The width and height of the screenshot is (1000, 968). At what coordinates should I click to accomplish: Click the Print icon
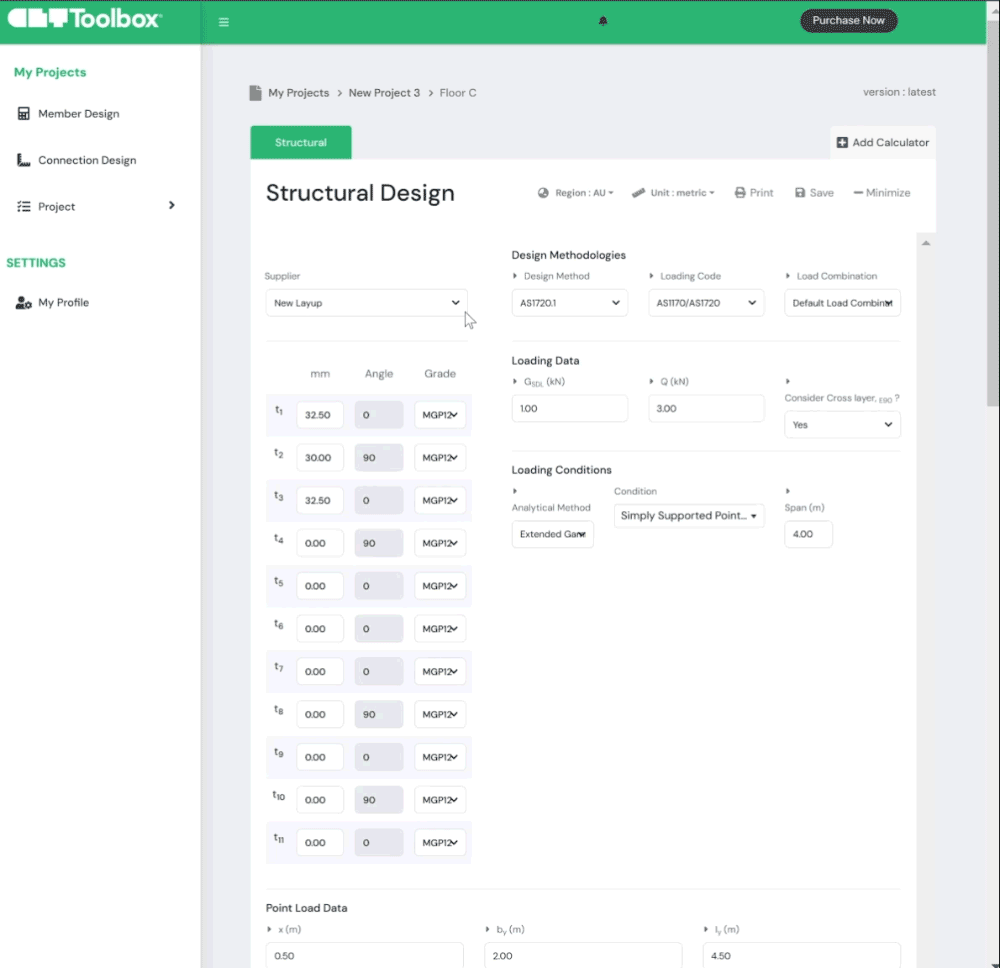(740, 193)
